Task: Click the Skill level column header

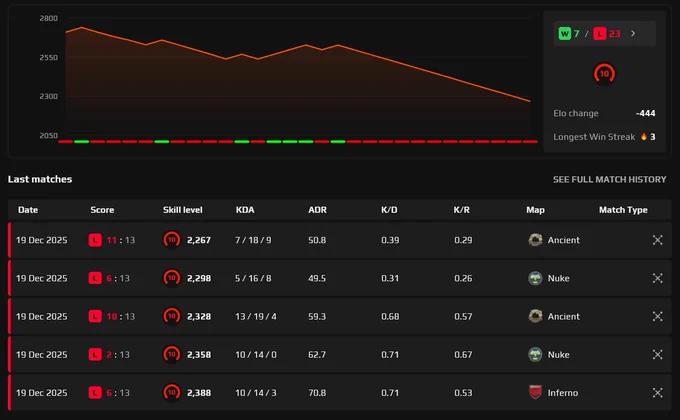Action: click(183, 210)
